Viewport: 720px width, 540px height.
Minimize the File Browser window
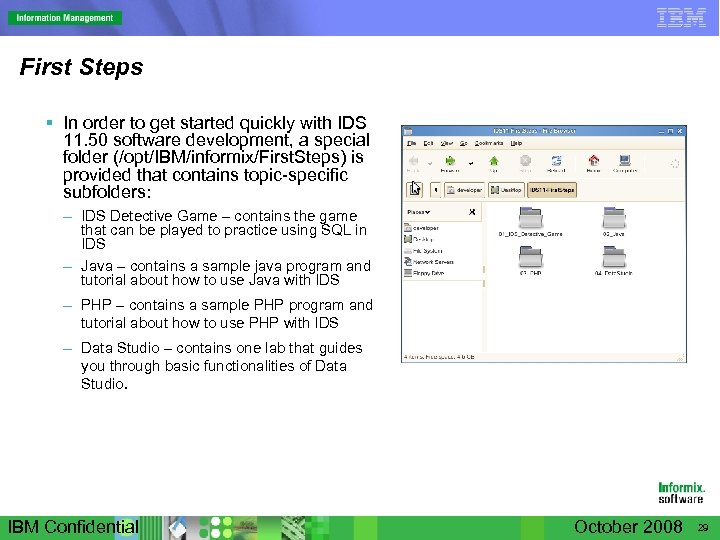point(662,131)
